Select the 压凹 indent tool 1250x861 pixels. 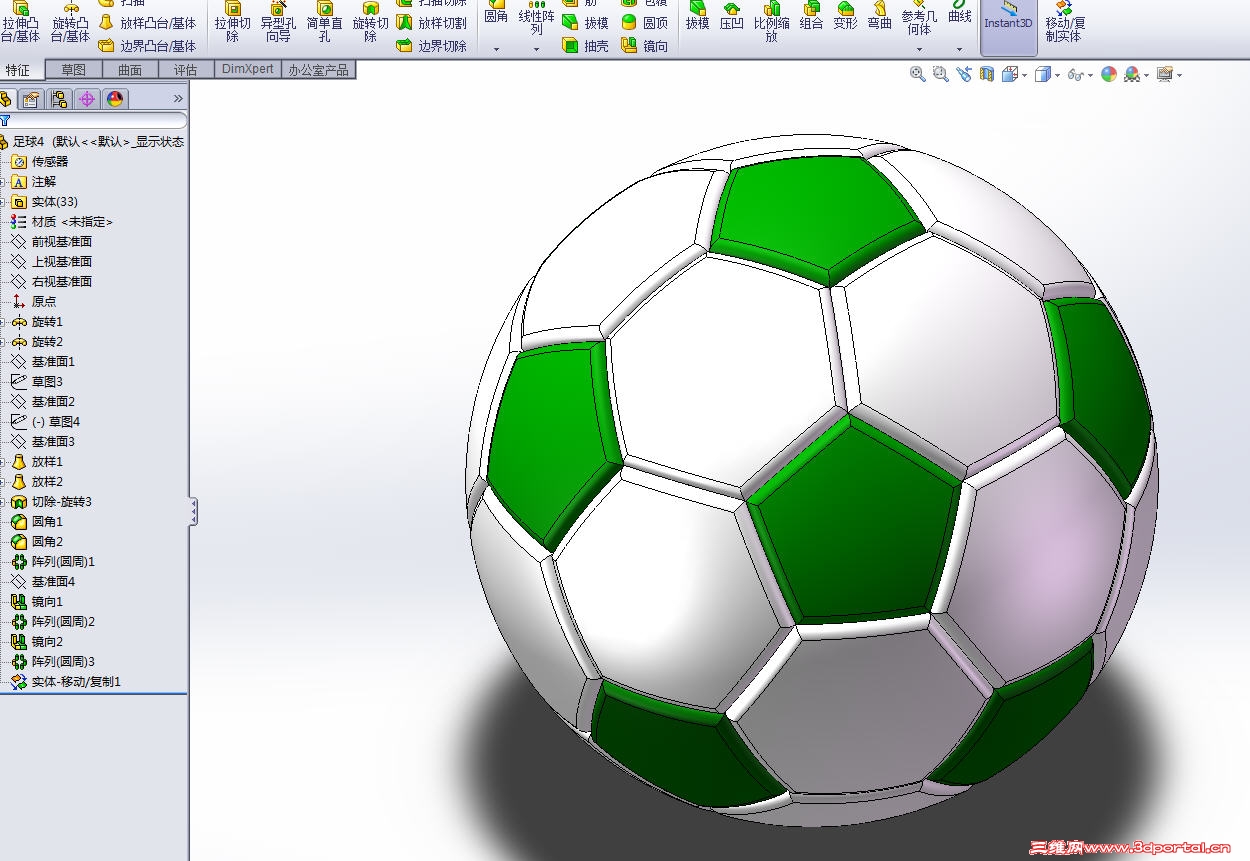click(x=732, y=16)
